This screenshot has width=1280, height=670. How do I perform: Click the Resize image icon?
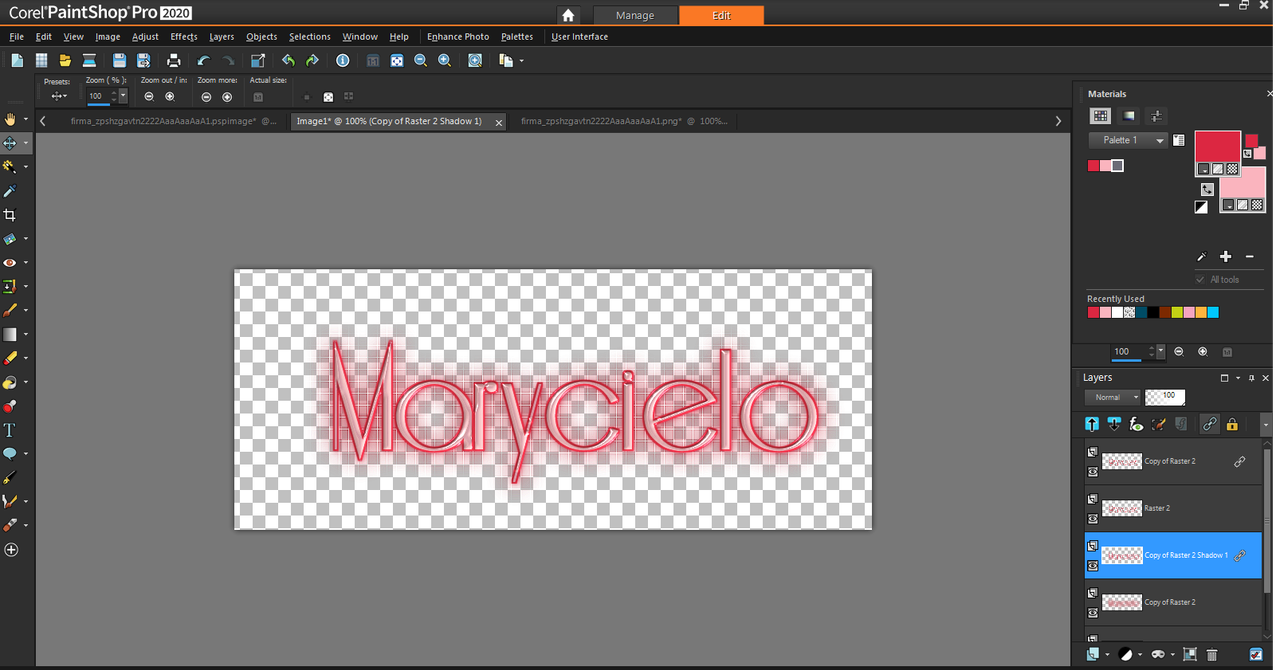pos(257,61)
